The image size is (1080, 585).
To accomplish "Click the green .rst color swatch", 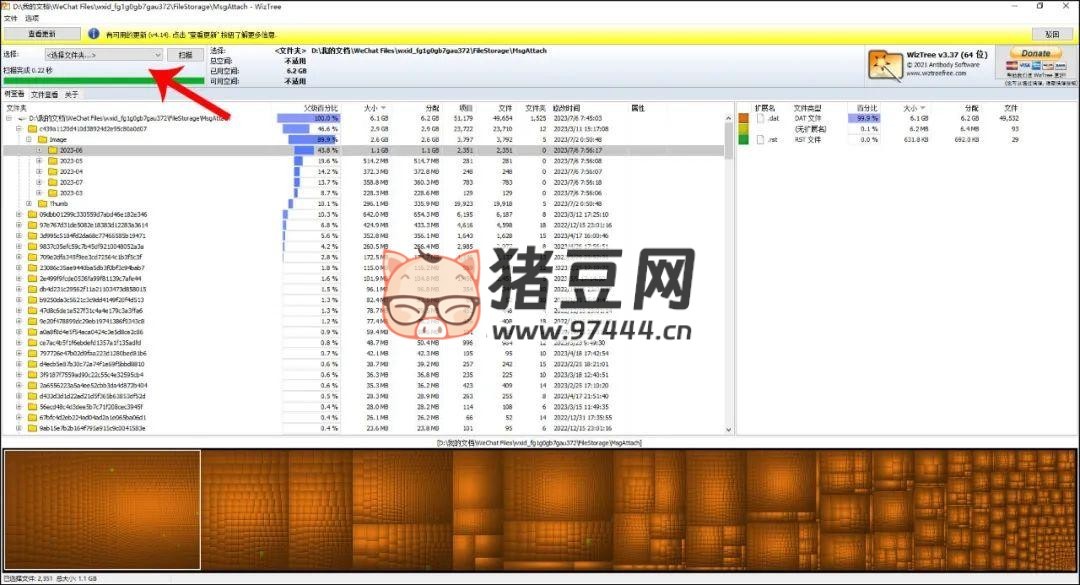I will [x=743, y=139].
